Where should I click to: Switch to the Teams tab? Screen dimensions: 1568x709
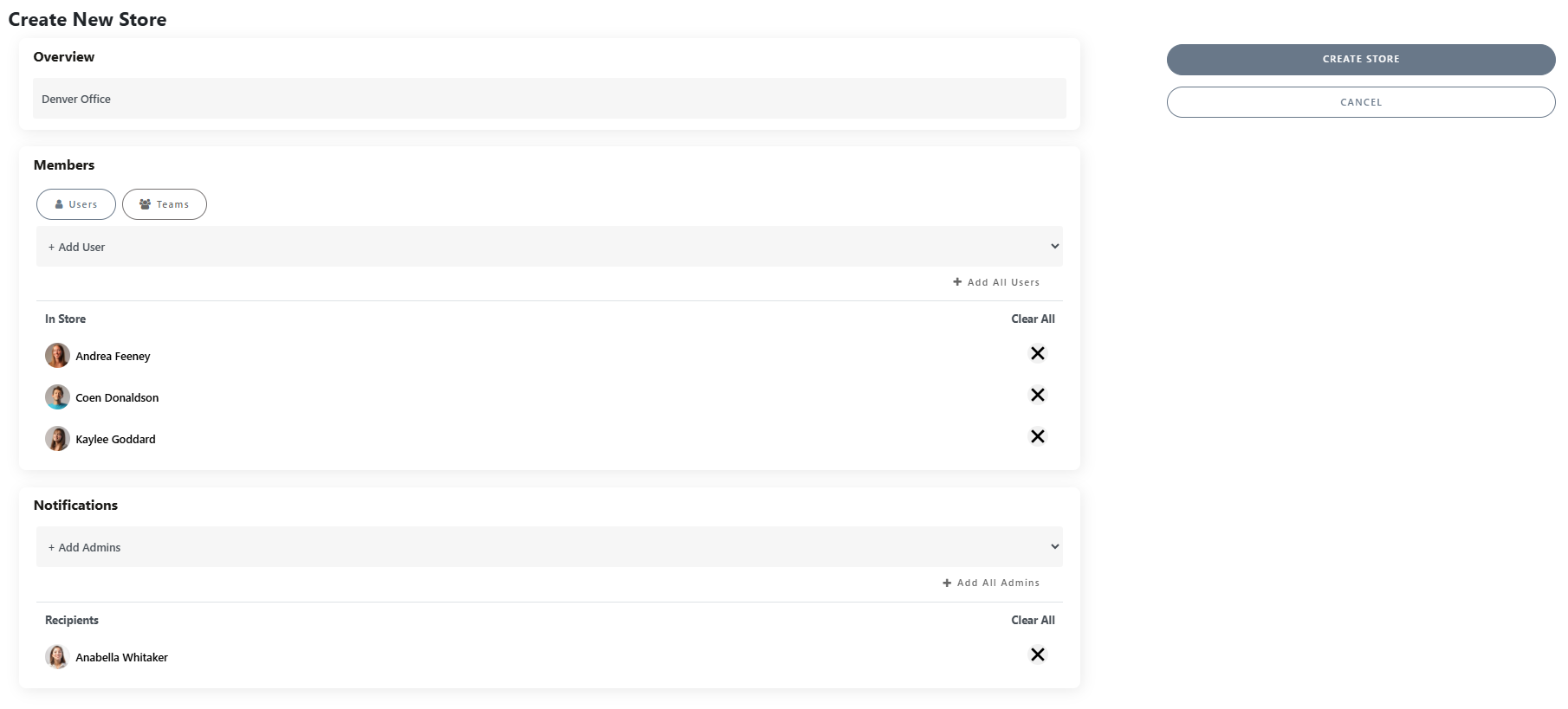click(165, 204)
